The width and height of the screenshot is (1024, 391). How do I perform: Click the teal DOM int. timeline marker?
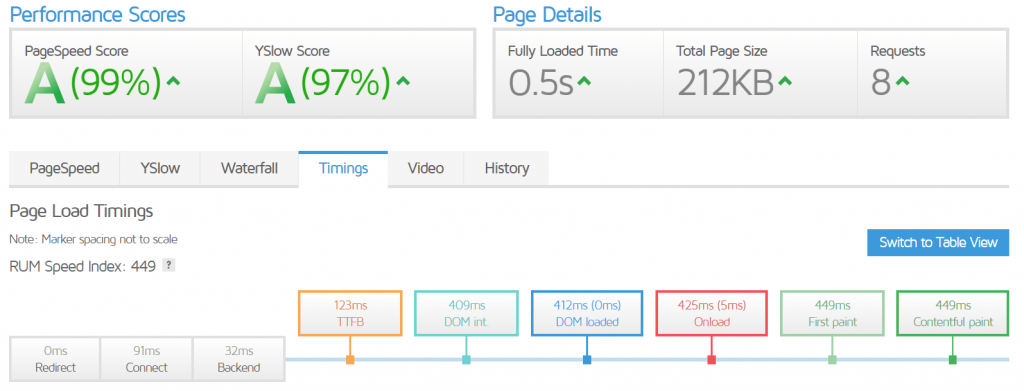(466, 360)
